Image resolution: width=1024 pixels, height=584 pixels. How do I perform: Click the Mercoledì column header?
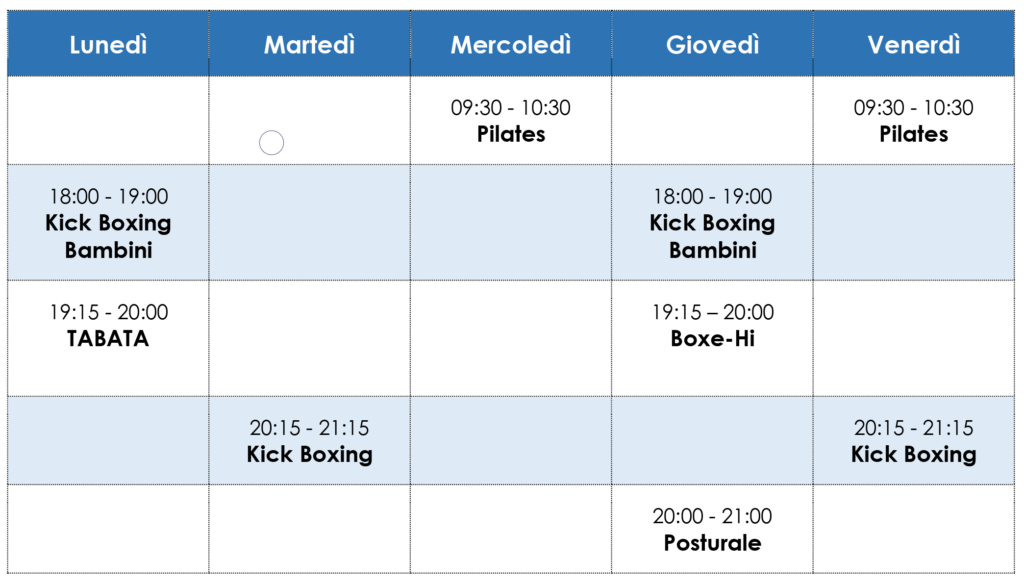511,44
